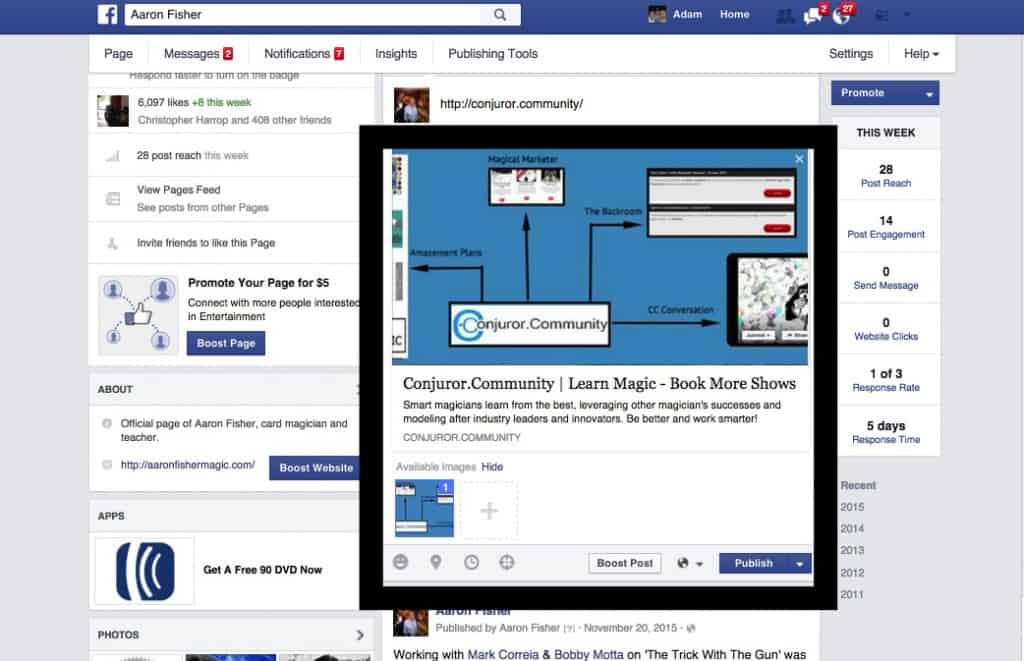This screenshot has width=1024, height=661.
Task: Hide the available images section
Action: [492, 467]
